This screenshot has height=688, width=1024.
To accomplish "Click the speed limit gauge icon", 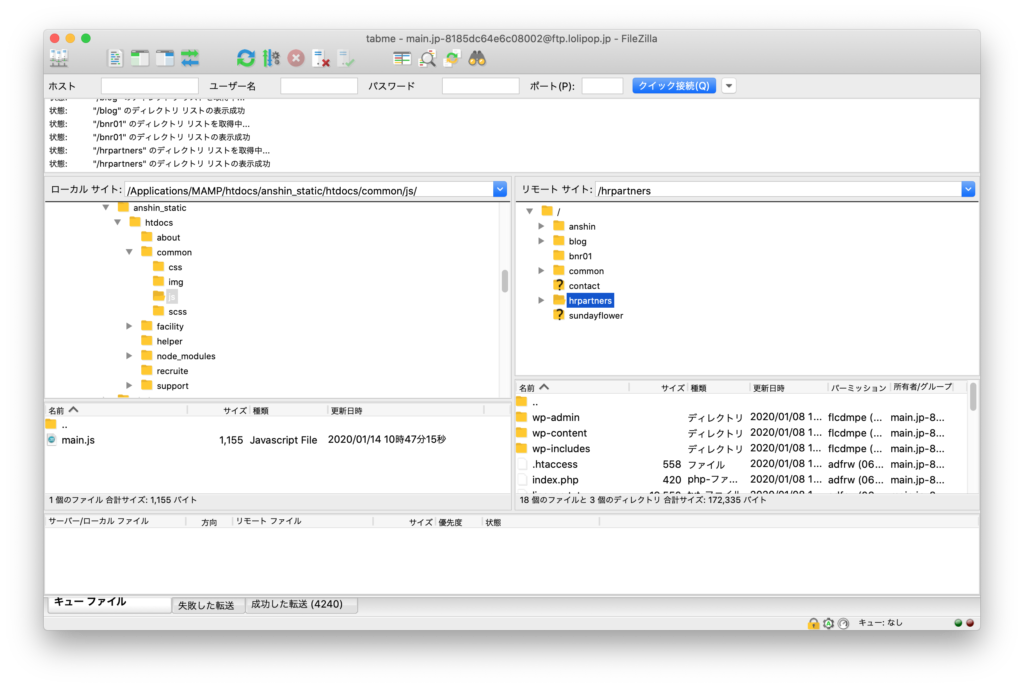I will pyautogui.click(x=843, y=623).
